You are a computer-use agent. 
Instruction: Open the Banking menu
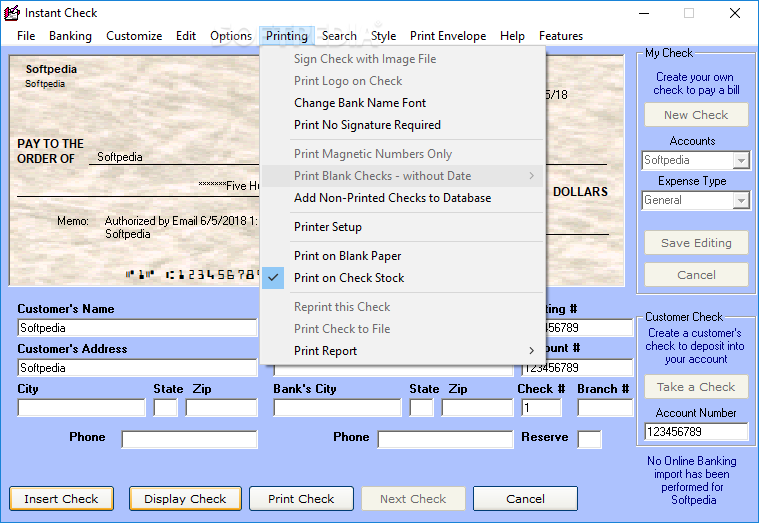70,36
